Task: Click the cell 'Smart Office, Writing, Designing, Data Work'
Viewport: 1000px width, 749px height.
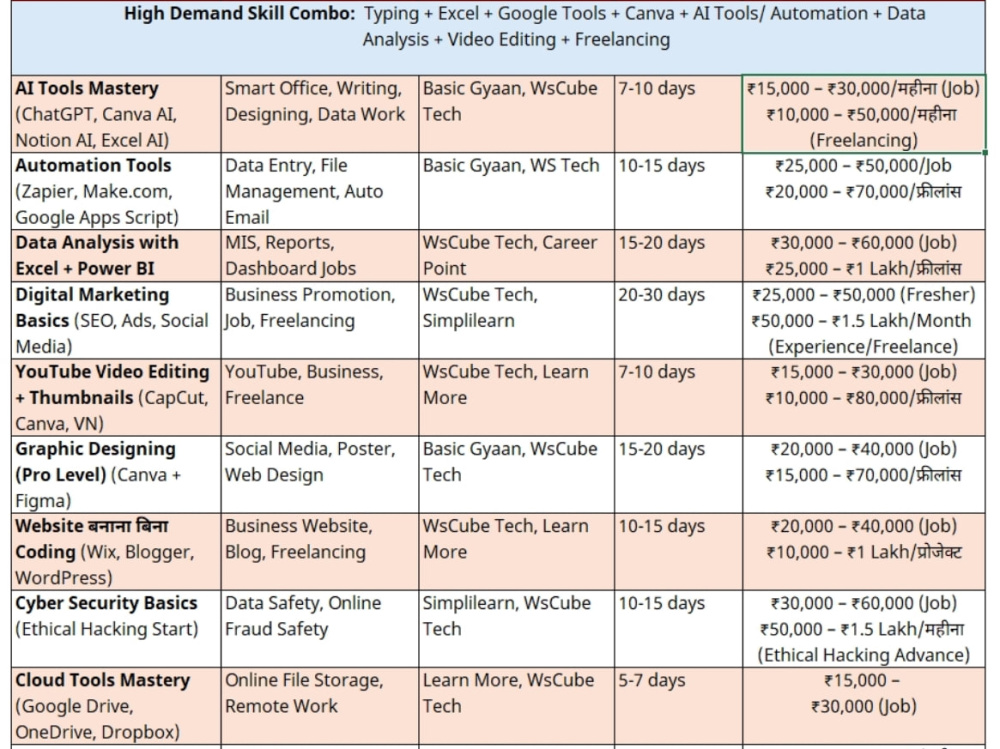Action: pos(320,114)
